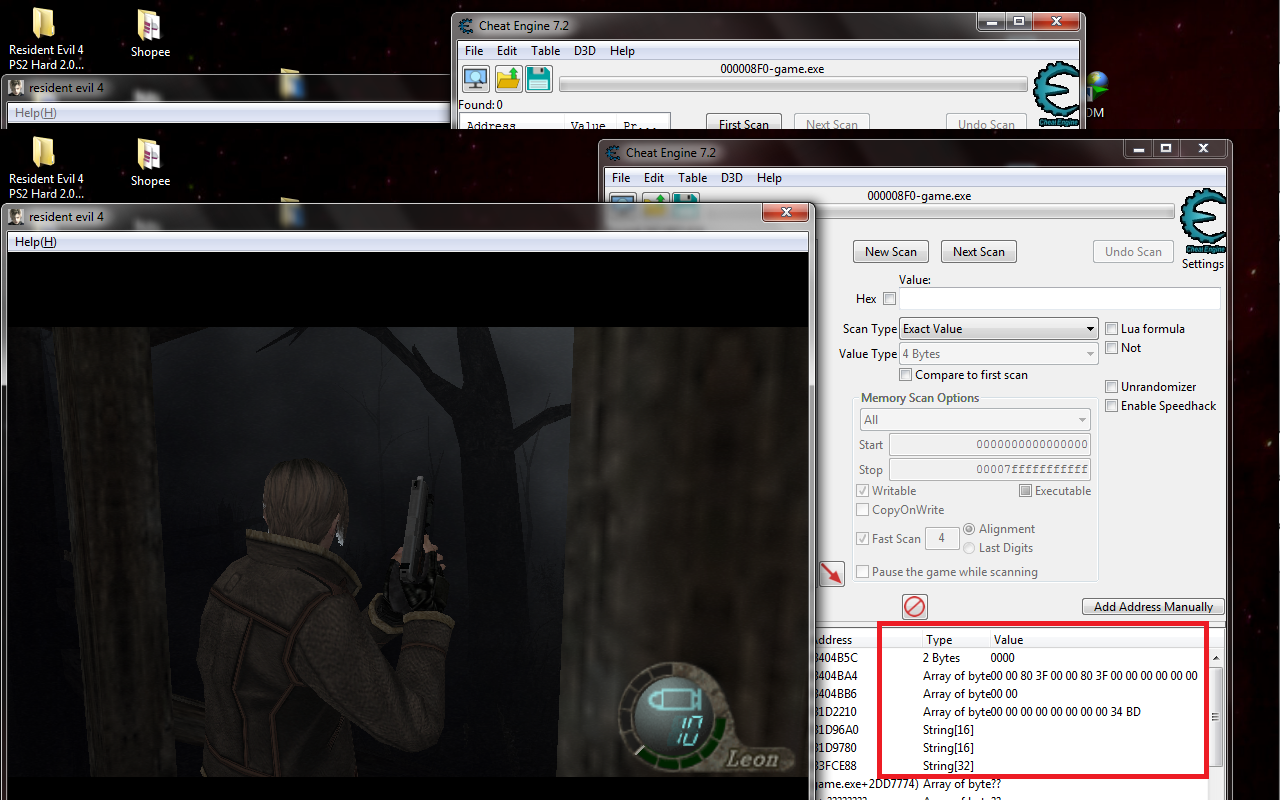Image resolution: width=1280 pixels, height=800 pixels.
Task: Open Edit menu in back Cheat Engine window
Action: point(507,51)
